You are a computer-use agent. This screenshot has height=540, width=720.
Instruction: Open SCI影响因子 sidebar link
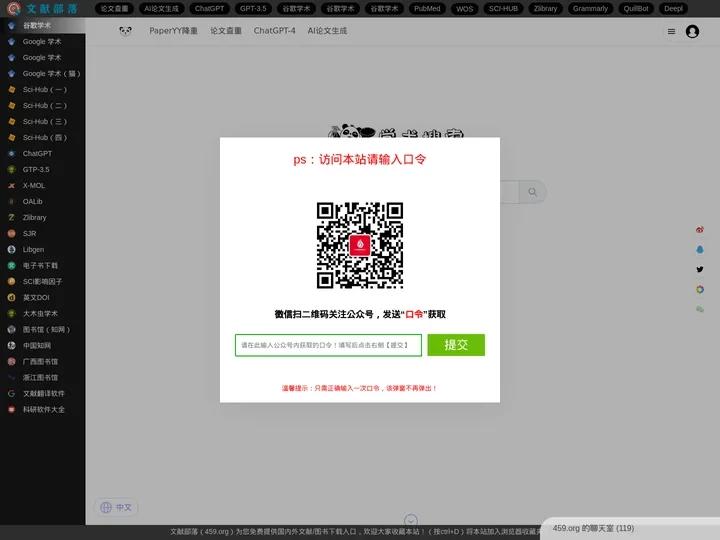[x=43, y=281]
